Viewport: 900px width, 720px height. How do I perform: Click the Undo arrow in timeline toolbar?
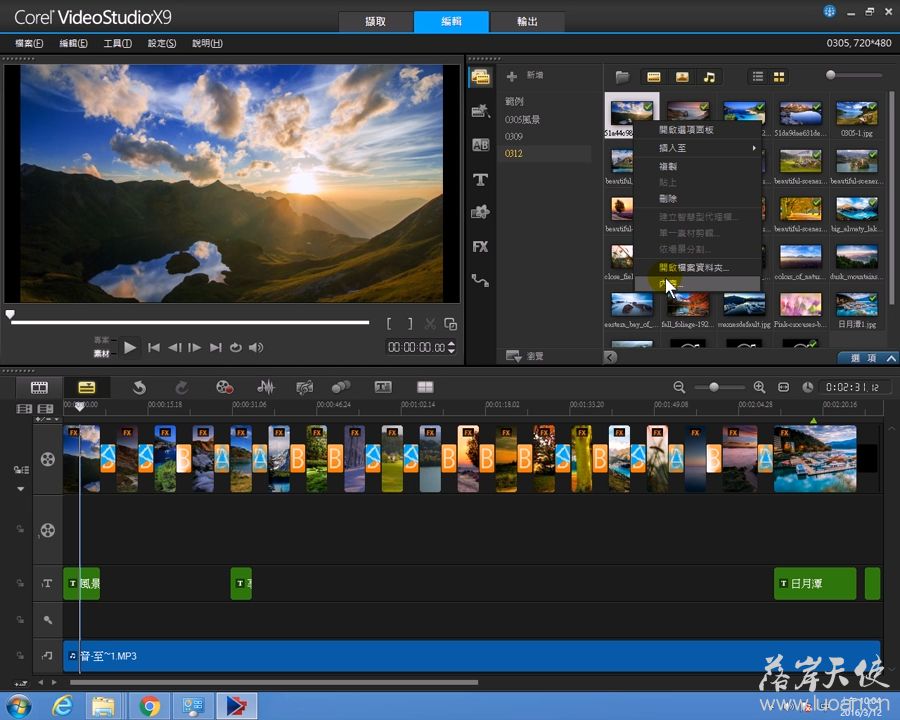click(x=139, y=388)
